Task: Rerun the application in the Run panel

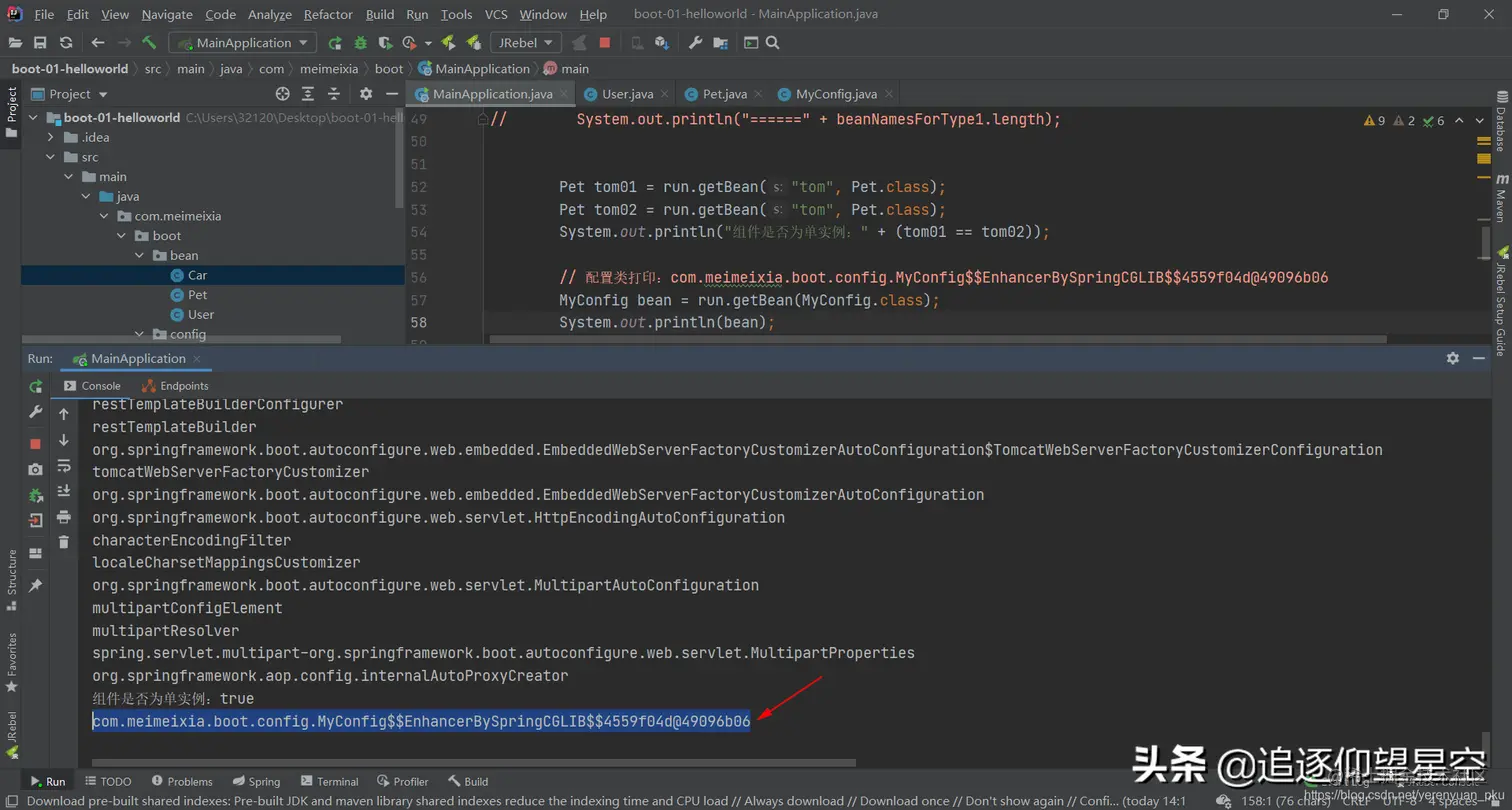Action: tap(36, 386)
